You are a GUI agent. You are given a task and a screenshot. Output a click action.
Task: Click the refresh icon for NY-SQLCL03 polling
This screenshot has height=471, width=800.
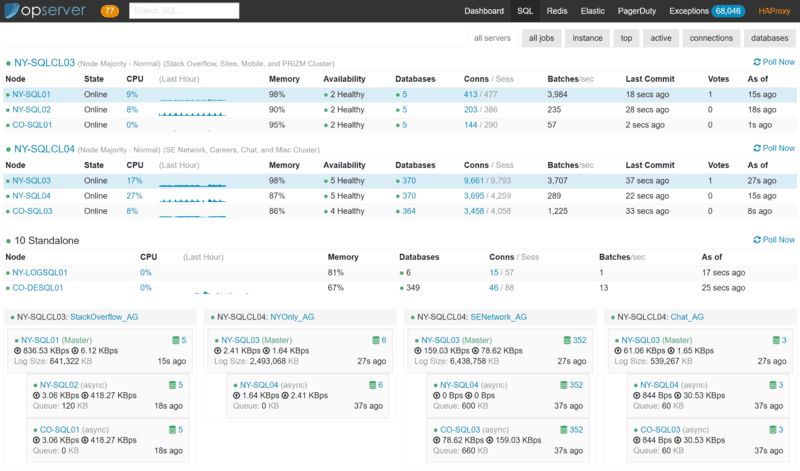click(x=756, y=62)
